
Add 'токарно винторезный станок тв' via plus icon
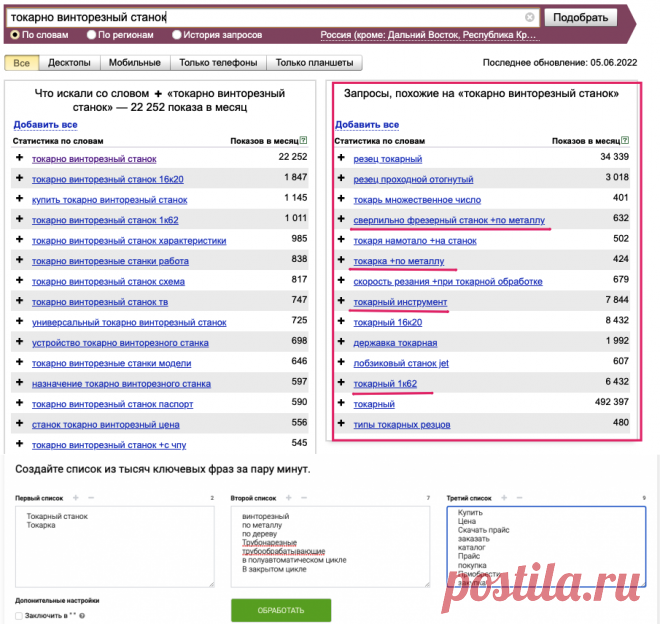[x=19, y=300]
